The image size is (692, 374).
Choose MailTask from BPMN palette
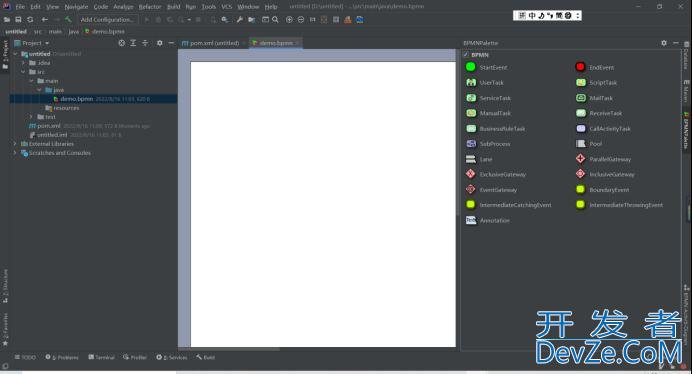(x=594, y=98)
